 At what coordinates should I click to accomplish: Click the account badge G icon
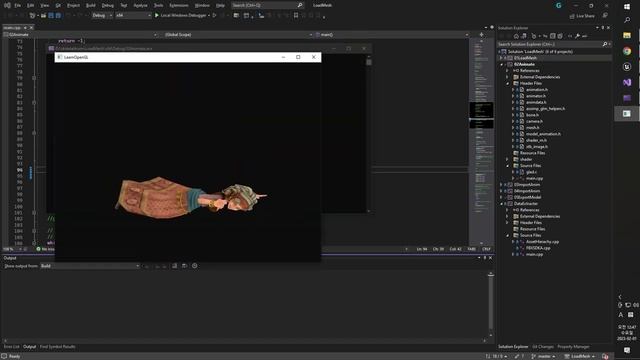click(558, 5)
